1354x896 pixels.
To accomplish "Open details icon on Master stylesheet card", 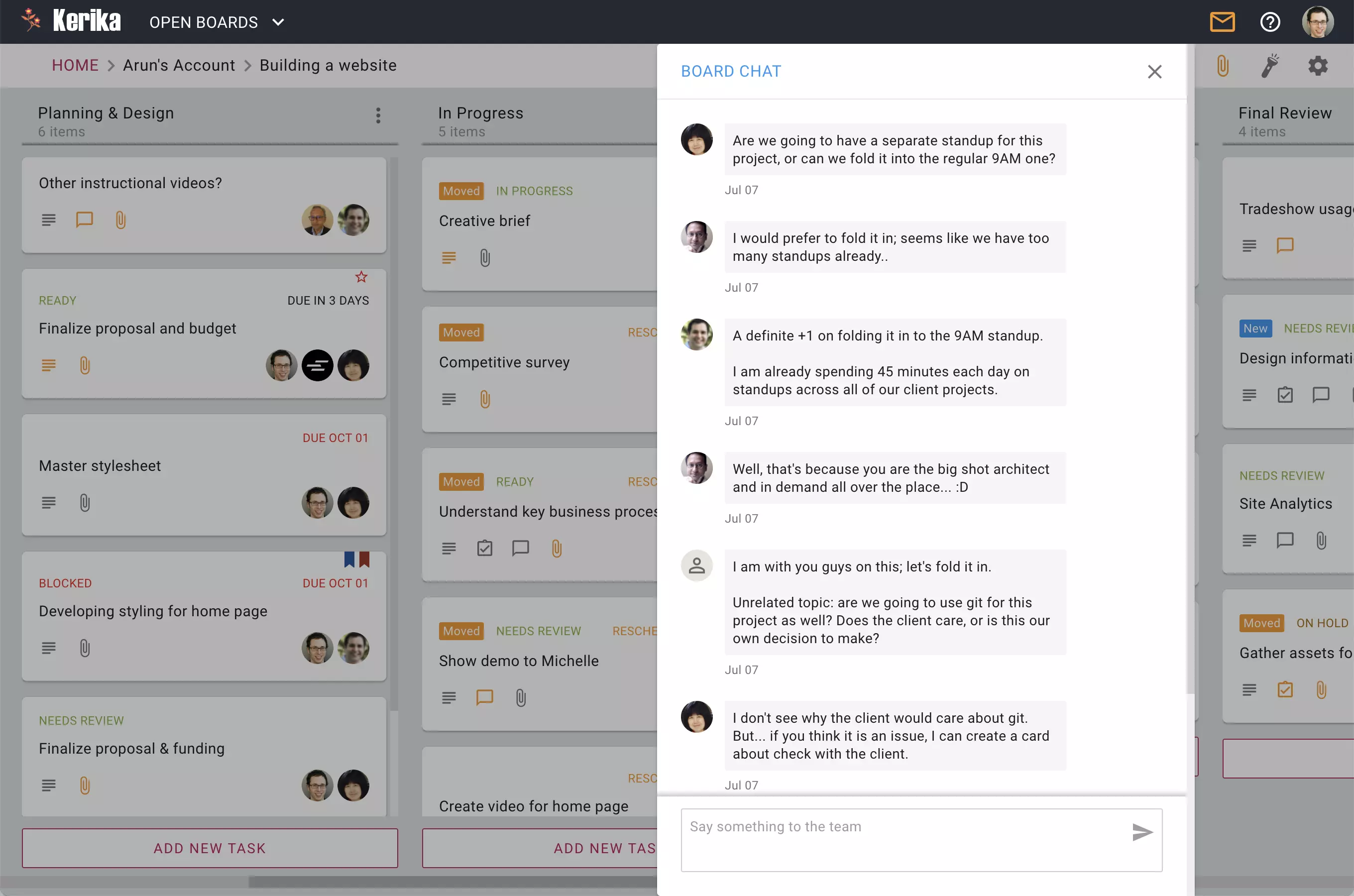I will coord(49,503).
